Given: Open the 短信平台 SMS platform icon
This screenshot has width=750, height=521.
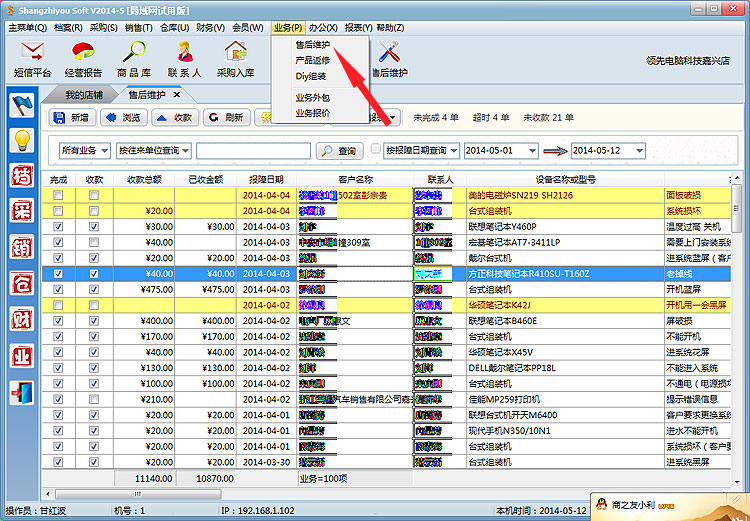Looking at the screenshot, I should click(x=32, y=58).
